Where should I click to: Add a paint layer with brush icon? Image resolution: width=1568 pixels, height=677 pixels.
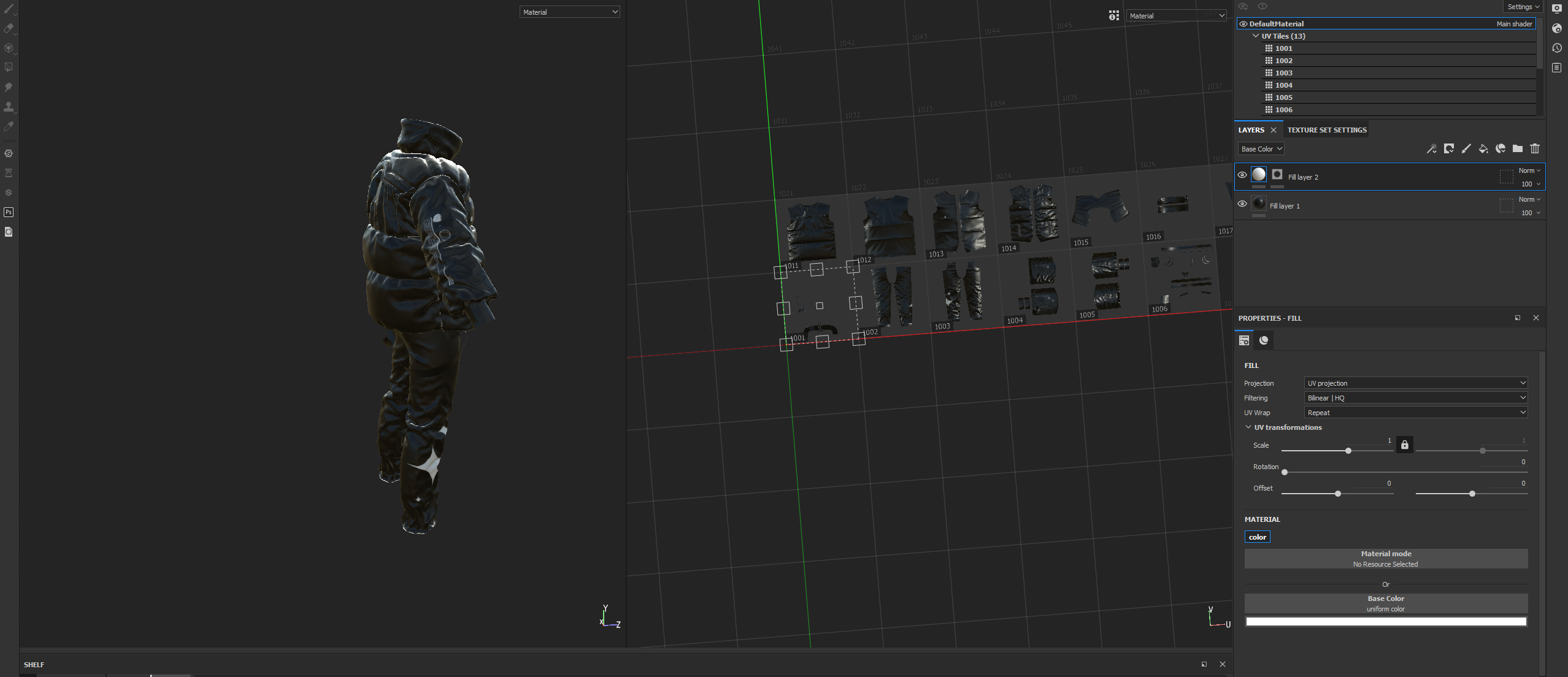pos(1466,148)
